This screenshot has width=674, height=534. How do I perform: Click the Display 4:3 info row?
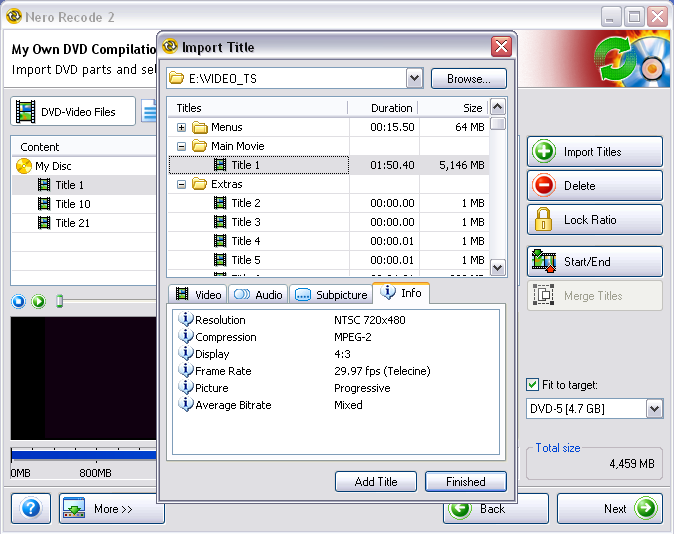pyautogui.click(x=335, y=354)
